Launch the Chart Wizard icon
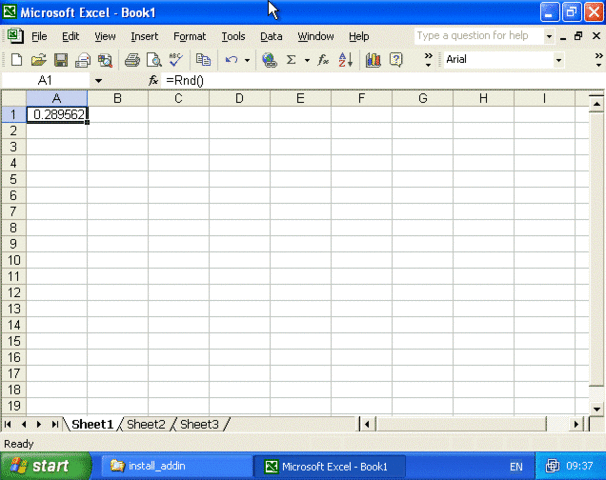 (x=373, y=60)
